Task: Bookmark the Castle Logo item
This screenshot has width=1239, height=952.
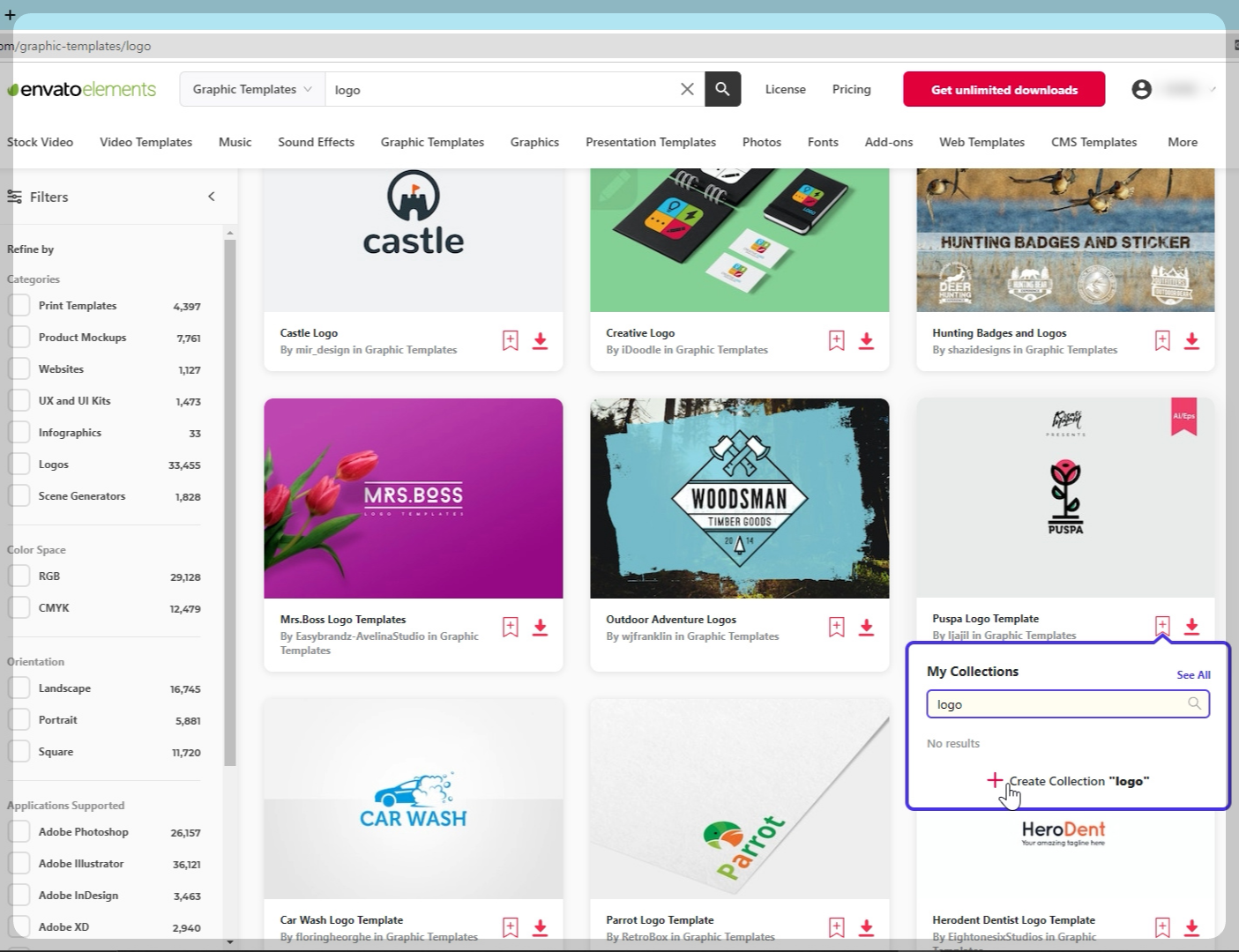Action: point(511,340)
